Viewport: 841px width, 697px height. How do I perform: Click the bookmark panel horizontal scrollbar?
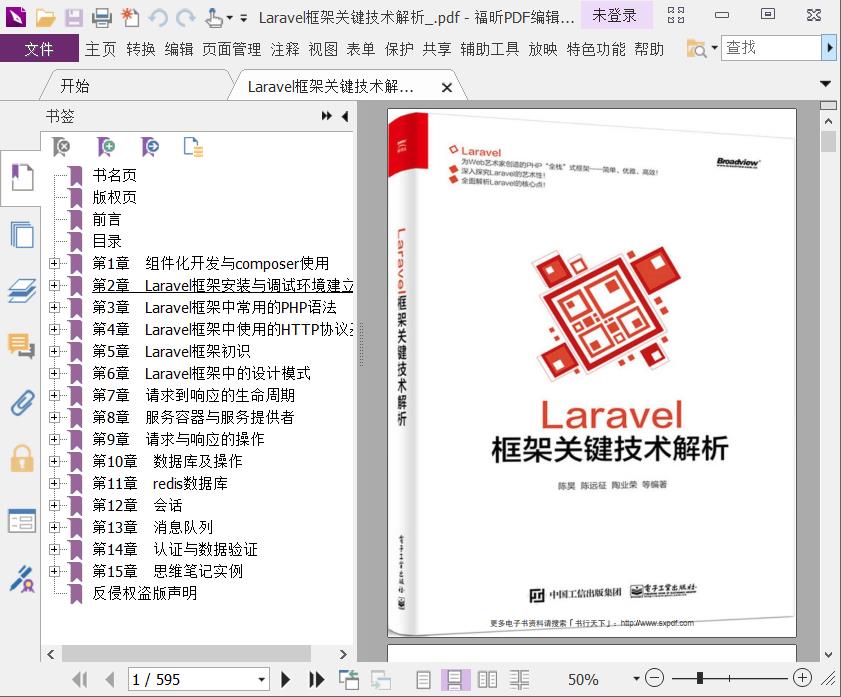186,654
